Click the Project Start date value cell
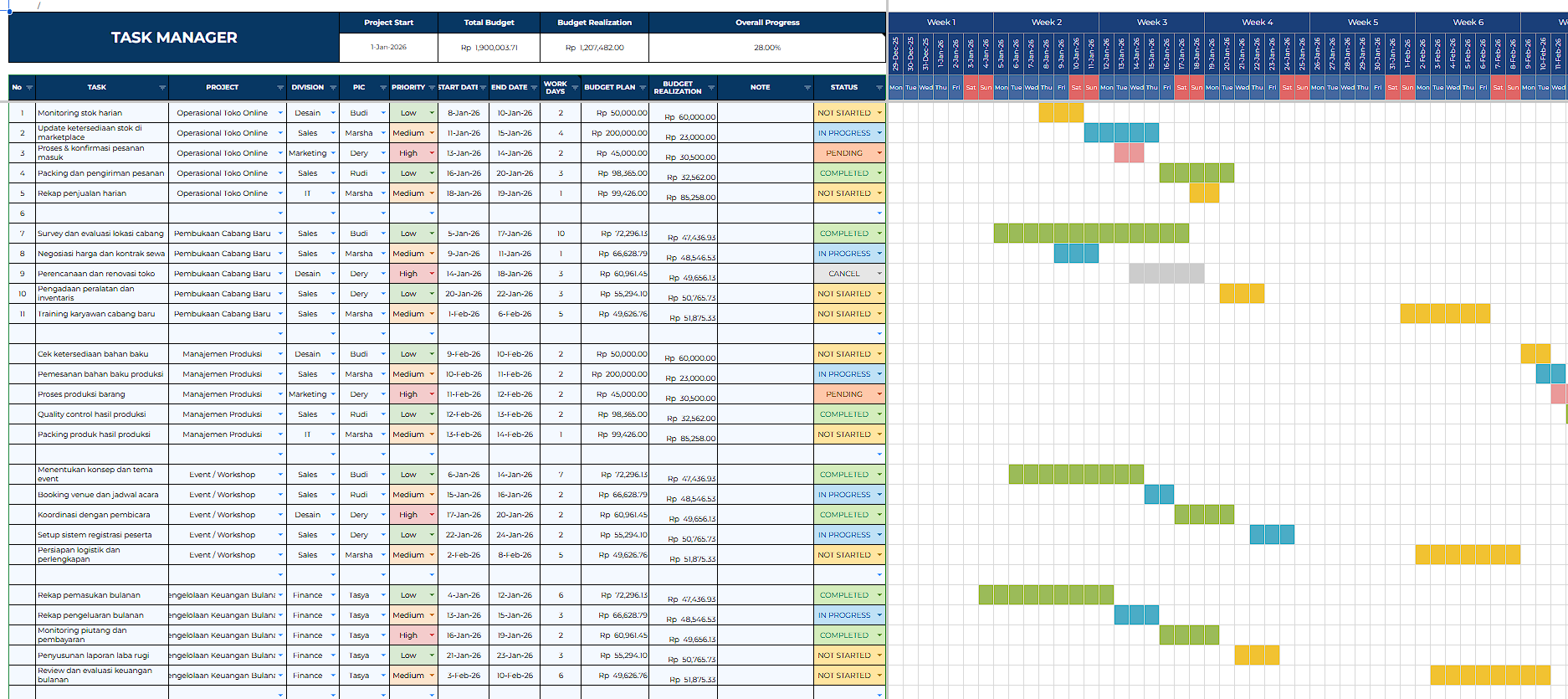1568x699 pixels. 388,48
